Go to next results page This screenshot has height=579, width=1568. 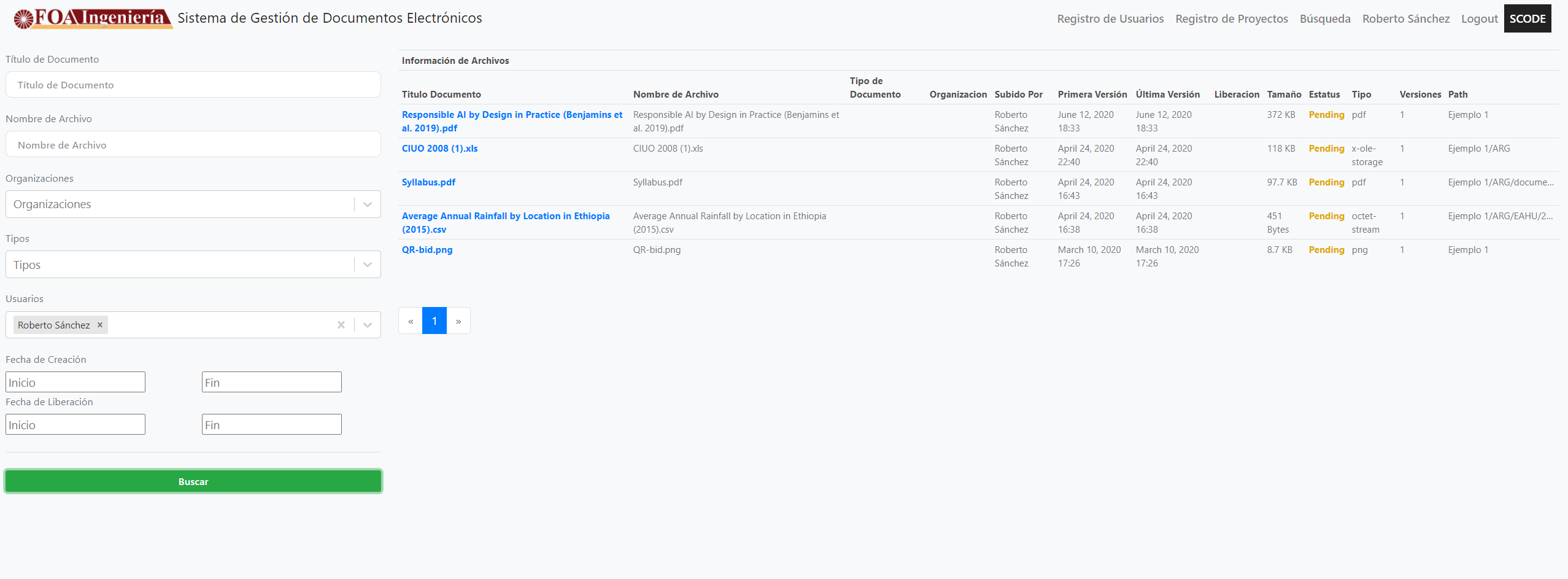coord(458,321)
